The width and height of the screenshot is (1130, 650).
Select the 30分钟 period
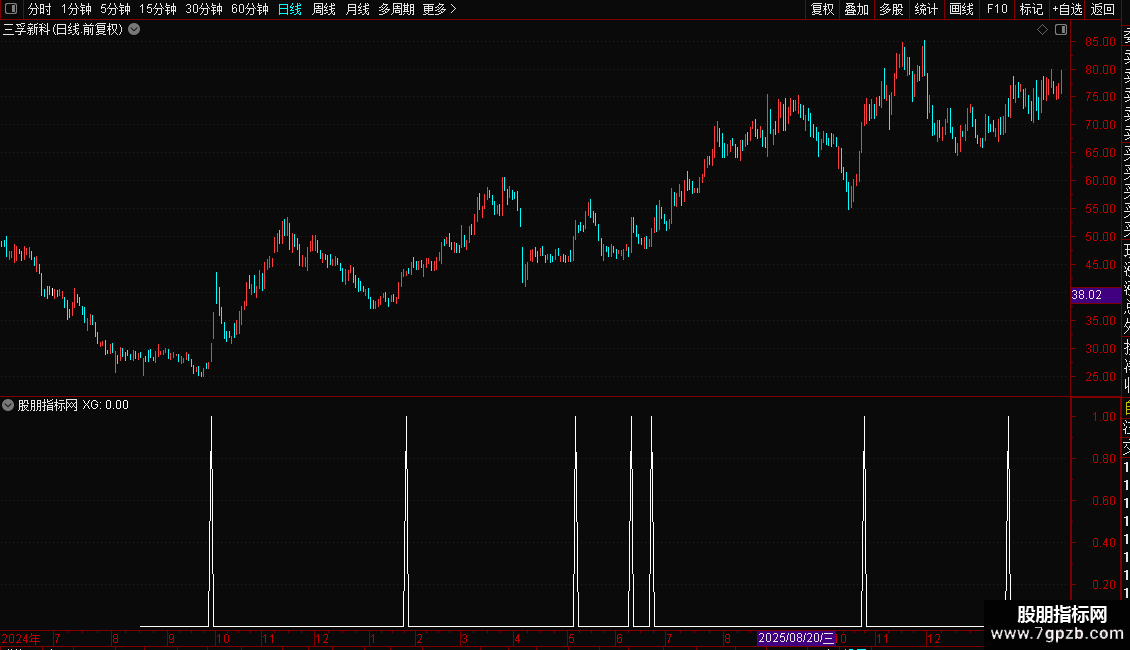click(x=204, y=9)
